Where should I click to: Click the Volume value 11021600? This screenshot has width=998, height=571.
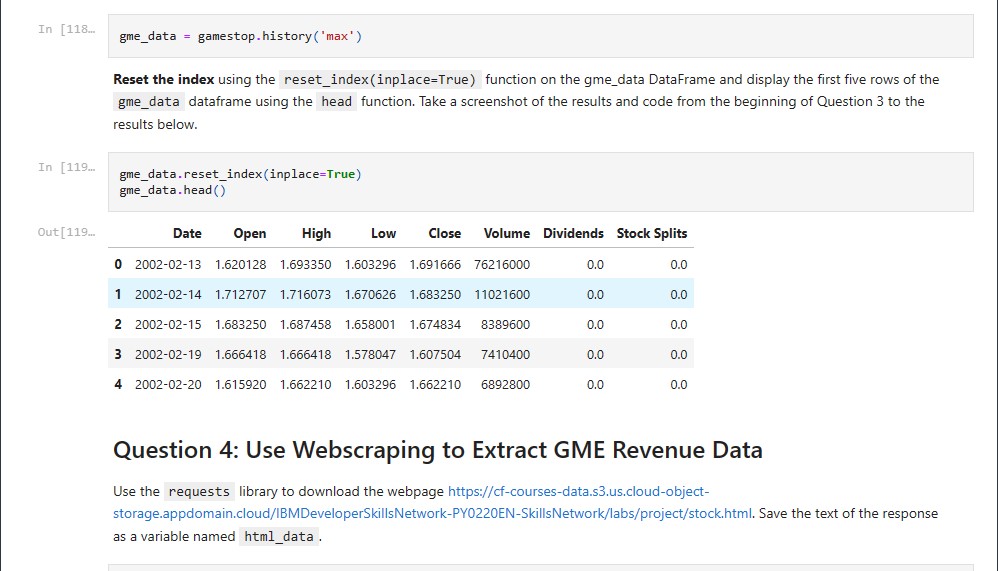point(502,294)
